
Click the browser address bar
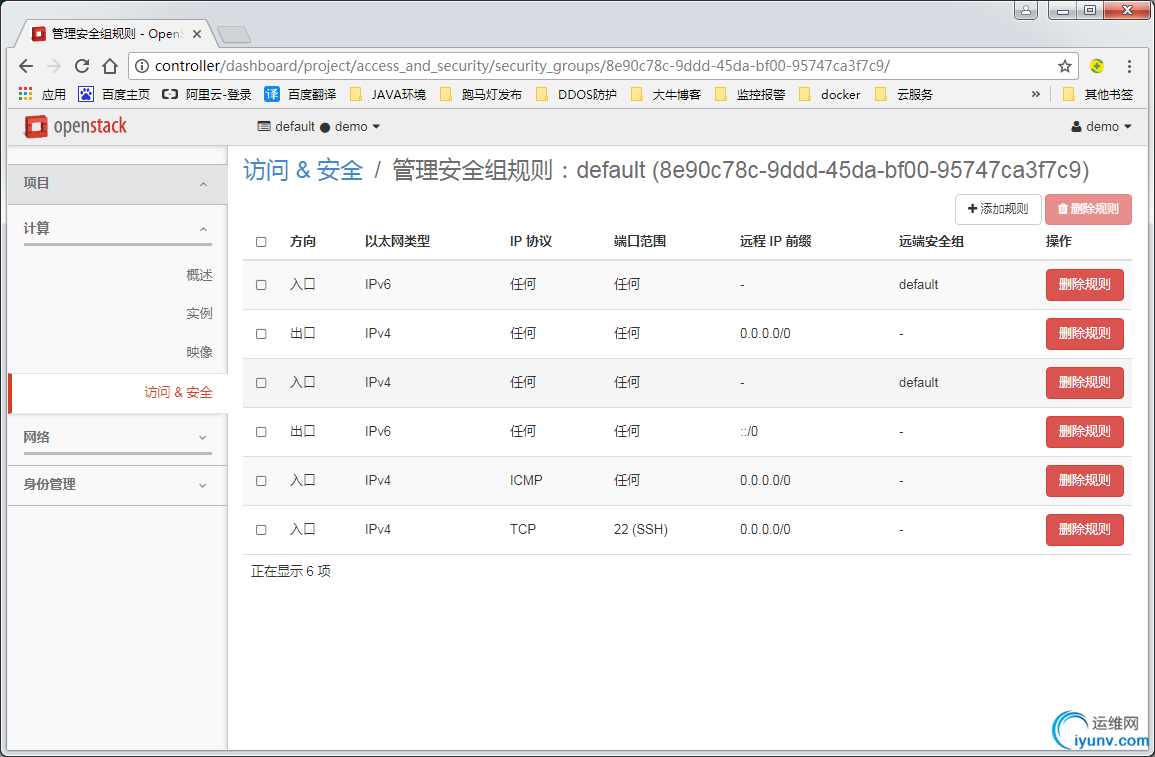tap(600, 66)
